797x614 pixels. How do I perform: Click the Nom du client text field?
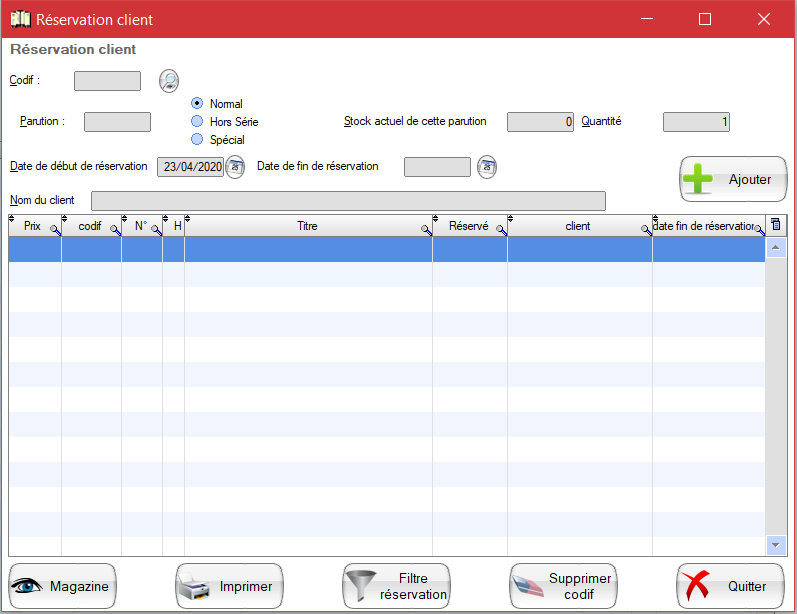click(348, 201)
